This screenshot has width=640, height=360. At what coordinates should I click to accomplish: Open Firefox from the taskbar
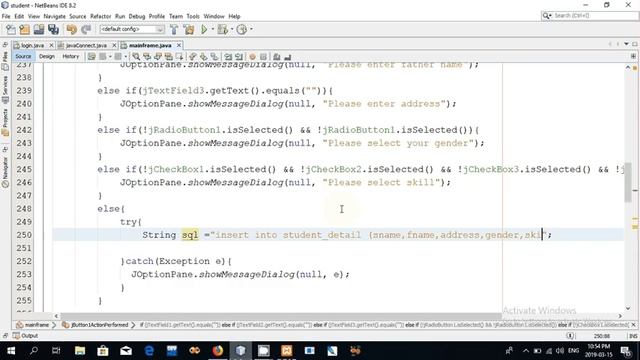tap(218, 351)
